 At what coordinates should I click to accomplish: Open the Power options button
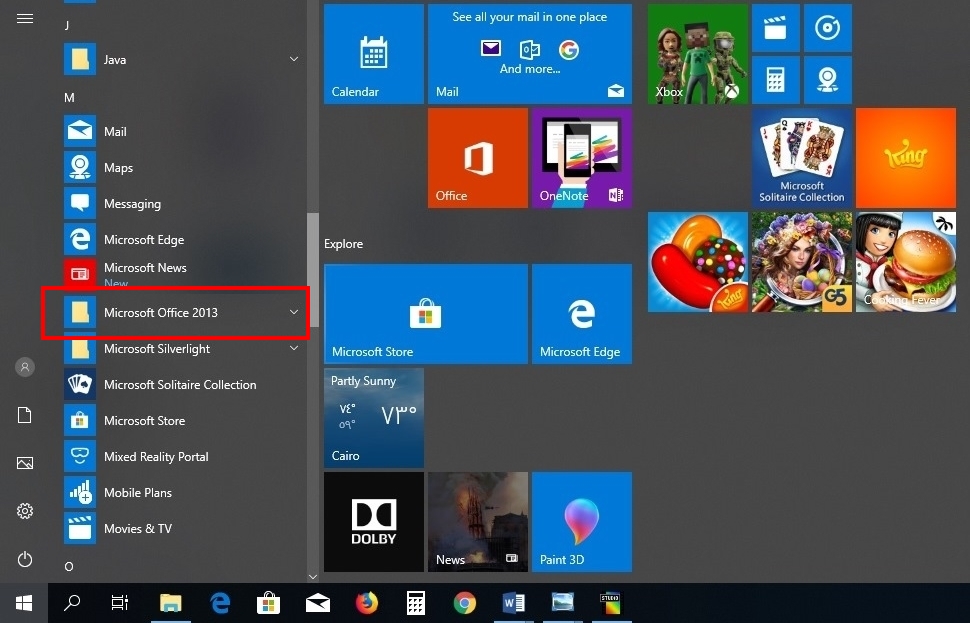[x=25, y=559]
